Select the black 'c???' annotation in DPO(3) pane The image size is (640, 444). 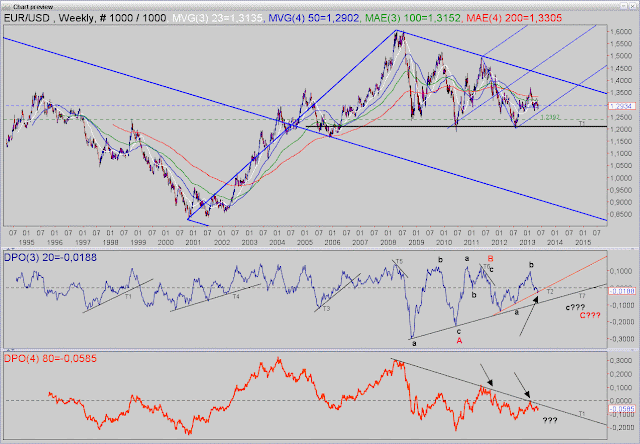coord(575,307)
